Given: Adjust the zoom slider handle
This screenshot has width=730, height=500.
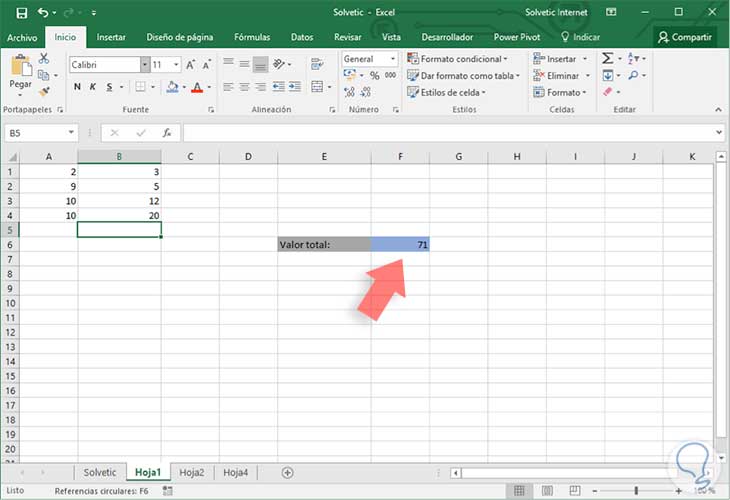Looking at the screenshot, I should (636, 490).
